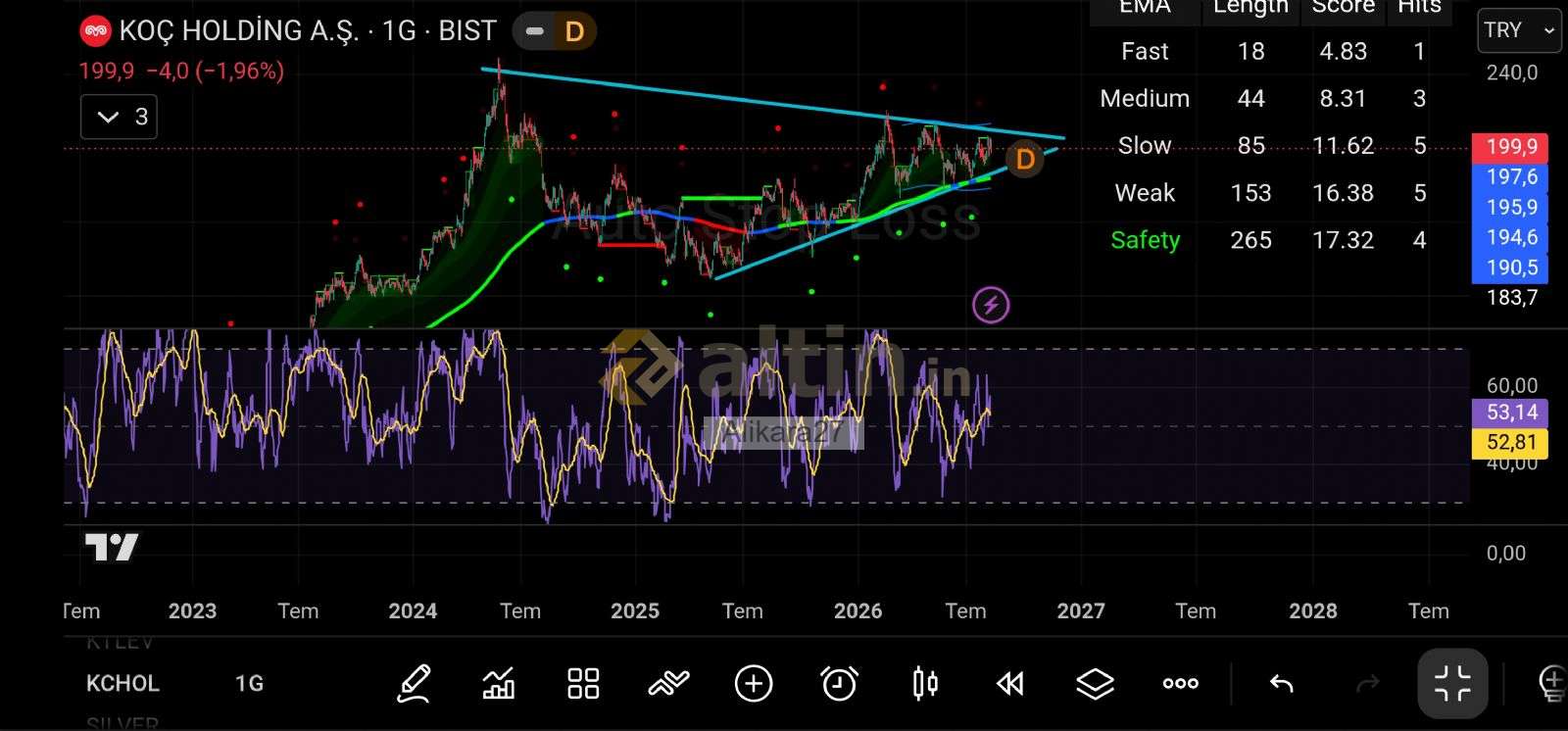Create an alert with the alarm clock icon

click(839, 683)
